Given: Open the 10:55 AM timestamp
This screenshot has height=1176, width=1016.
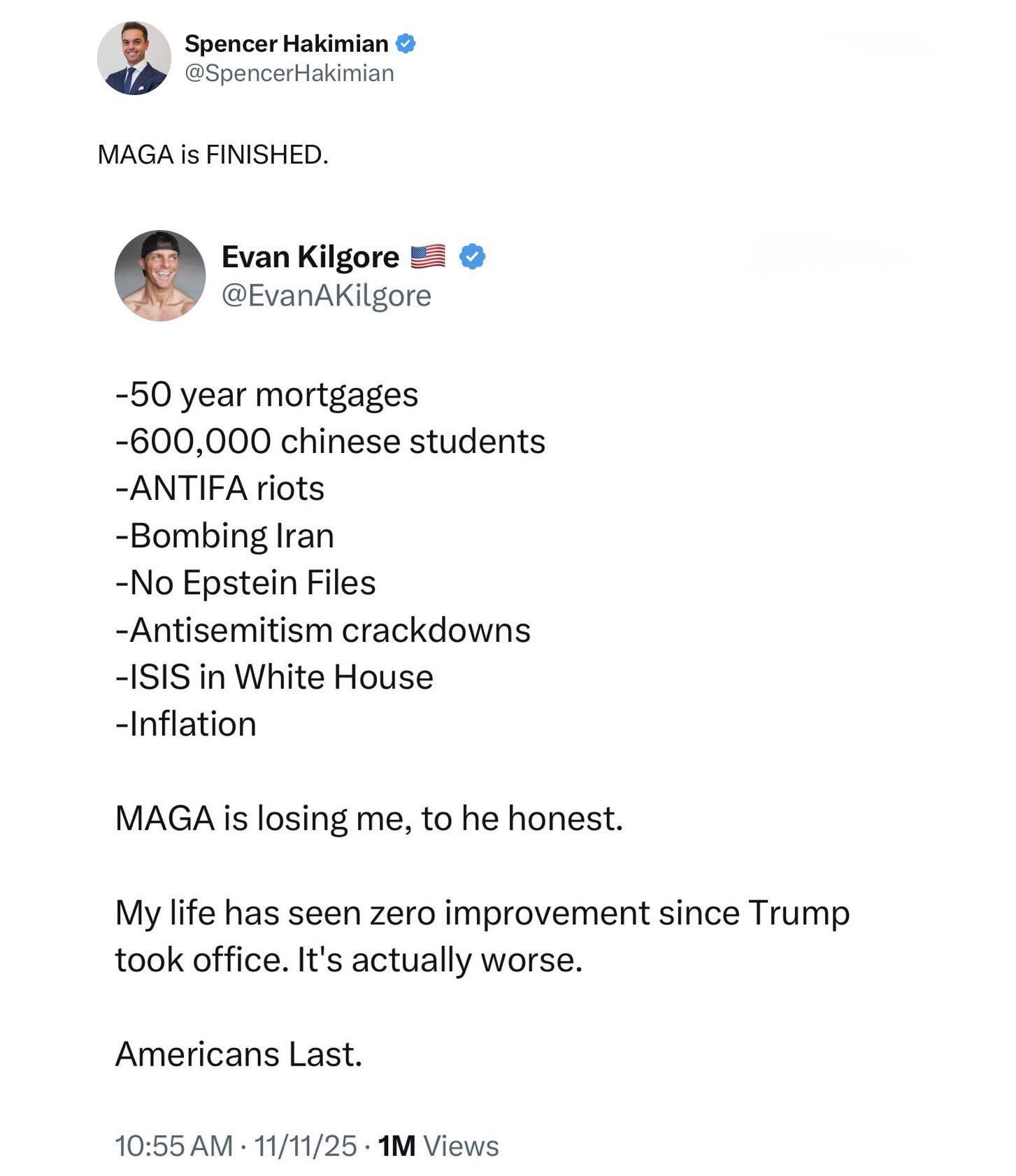Looking at the screenshot, I should click(173, 1146).
